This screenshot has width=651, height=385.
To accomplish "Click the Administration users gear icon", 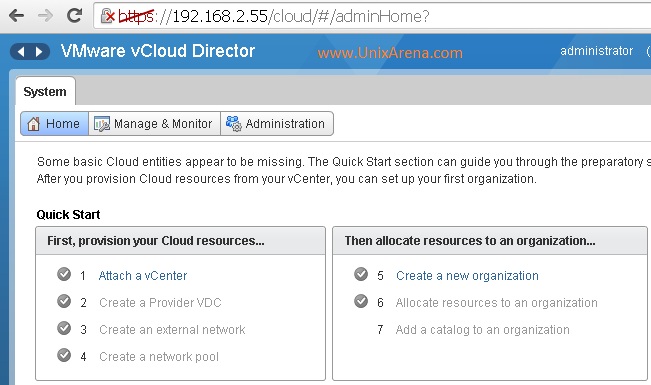I will [233, 123].
